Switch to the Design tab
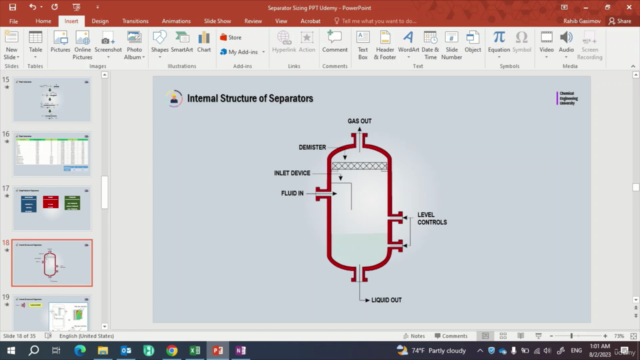Screen dimensions: 640x360 pos(100,21)
